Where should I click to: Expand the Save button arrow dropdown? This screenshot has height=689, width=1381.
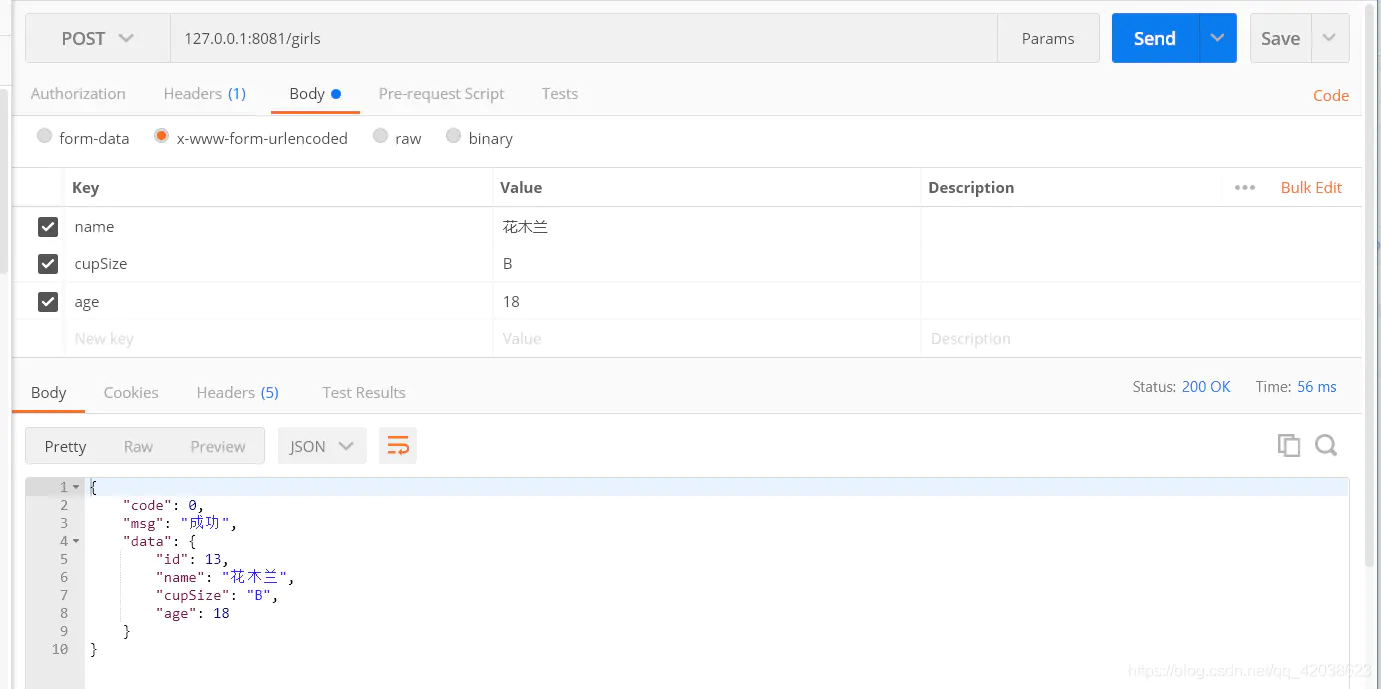coord(1329,38)
